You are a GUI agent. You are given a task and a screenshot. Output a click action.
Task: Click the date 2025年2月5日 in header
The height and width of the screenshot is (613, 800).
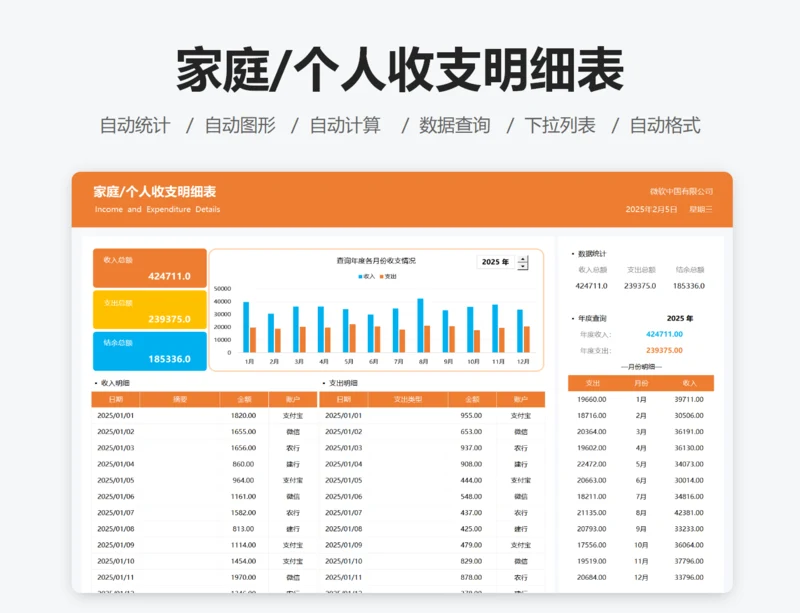point(652,209)
